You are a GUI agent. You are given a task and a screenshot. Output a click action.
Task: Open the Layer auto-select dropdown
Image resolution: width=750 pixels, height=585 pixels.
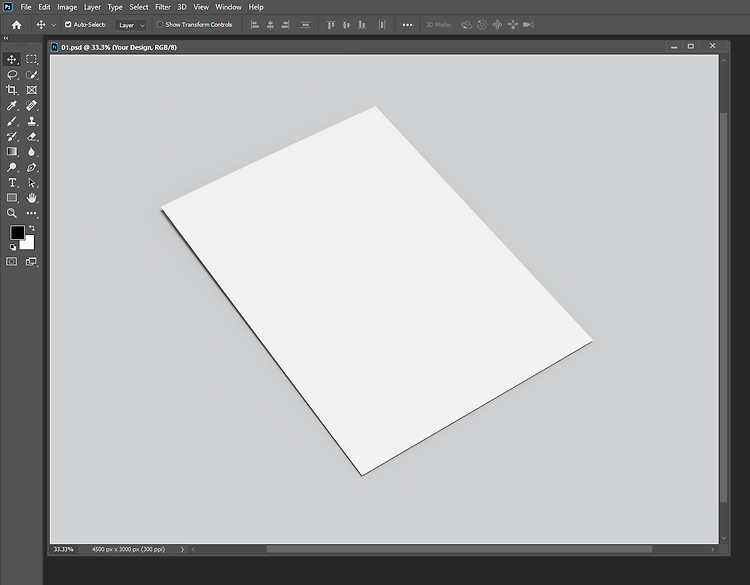click(x=131, y=25)
